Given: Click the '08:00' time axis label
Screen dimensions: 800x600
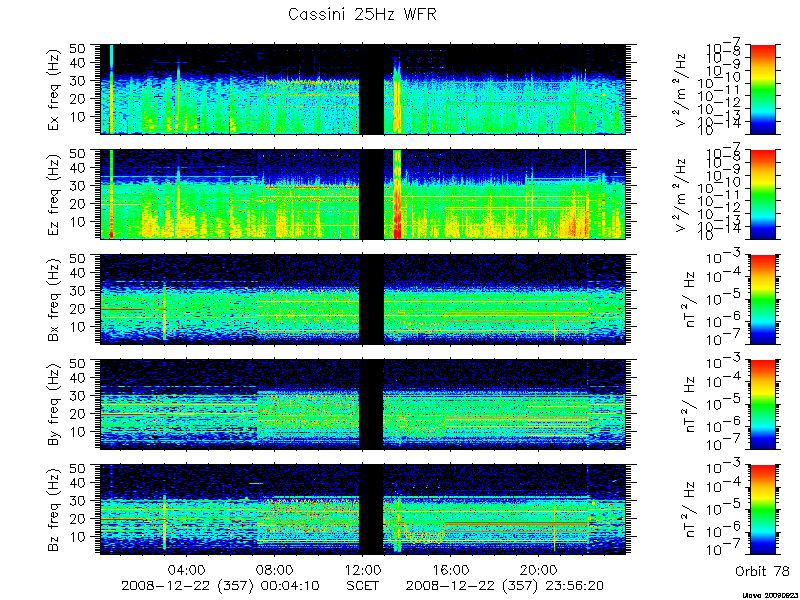Looking at the screenshot, I should click(274, 570).
